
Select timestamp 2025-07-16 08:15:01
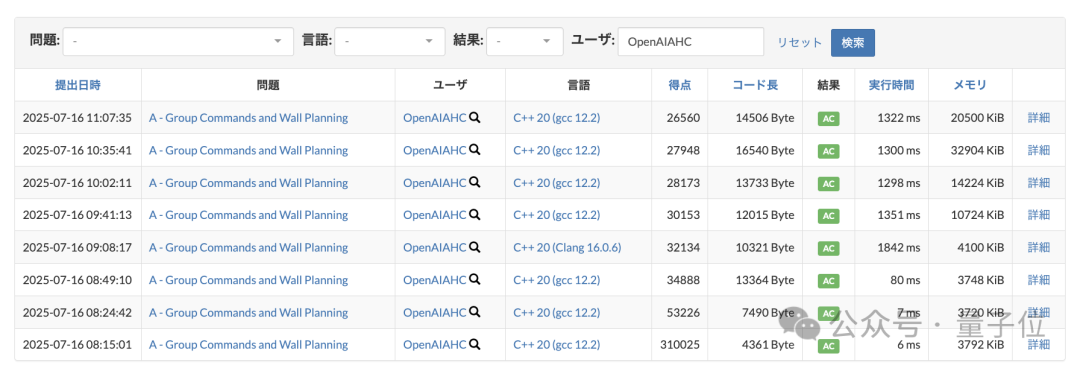coord(77,345)
